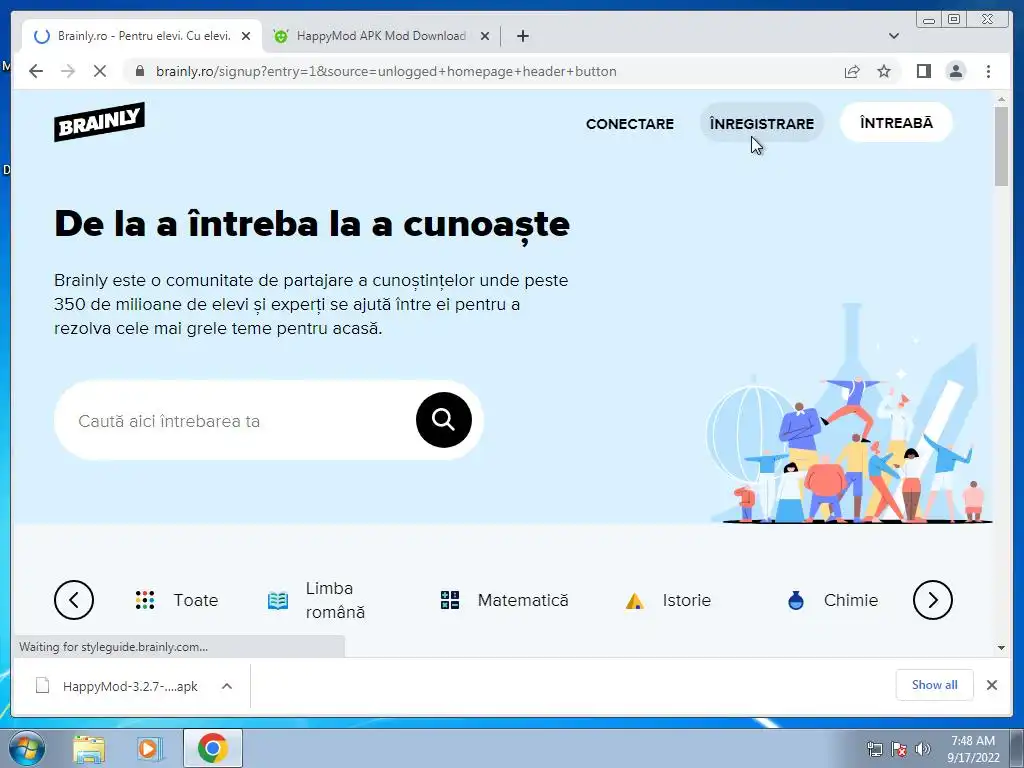
Task: Click ÎNREGISTRARE button
Action: (761, 123)
